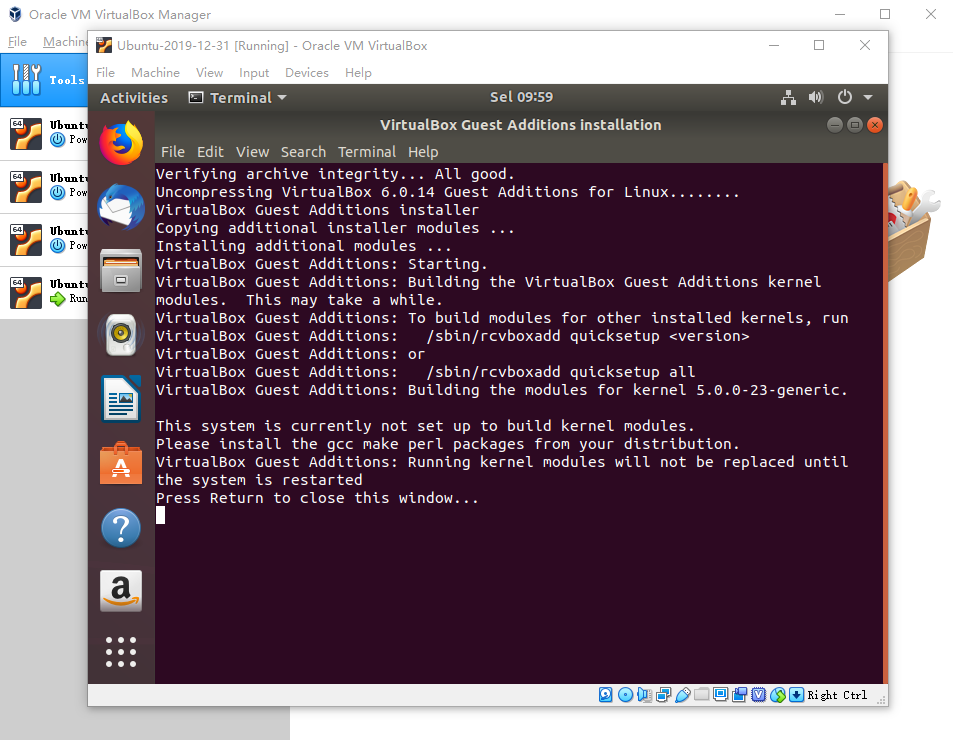The image size is (953, 740).
Task: Open the Amazon launcher in dock
Action: pyautogui.click(x=121, y=591)
